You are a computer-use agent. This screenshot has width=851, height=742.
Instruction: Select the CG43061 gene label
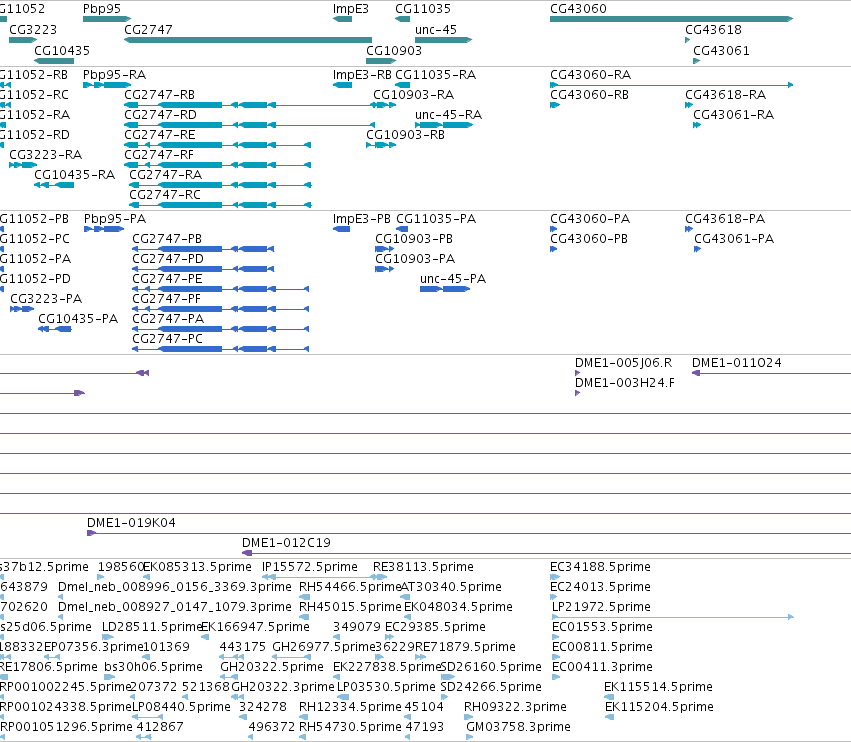[x=721, y=51]
